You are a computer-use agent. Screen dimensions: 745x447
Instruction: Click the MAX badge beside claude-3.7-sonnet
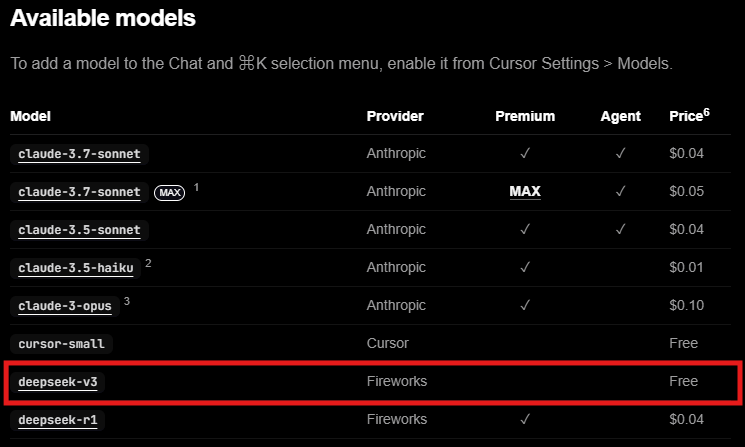point(170,192)
